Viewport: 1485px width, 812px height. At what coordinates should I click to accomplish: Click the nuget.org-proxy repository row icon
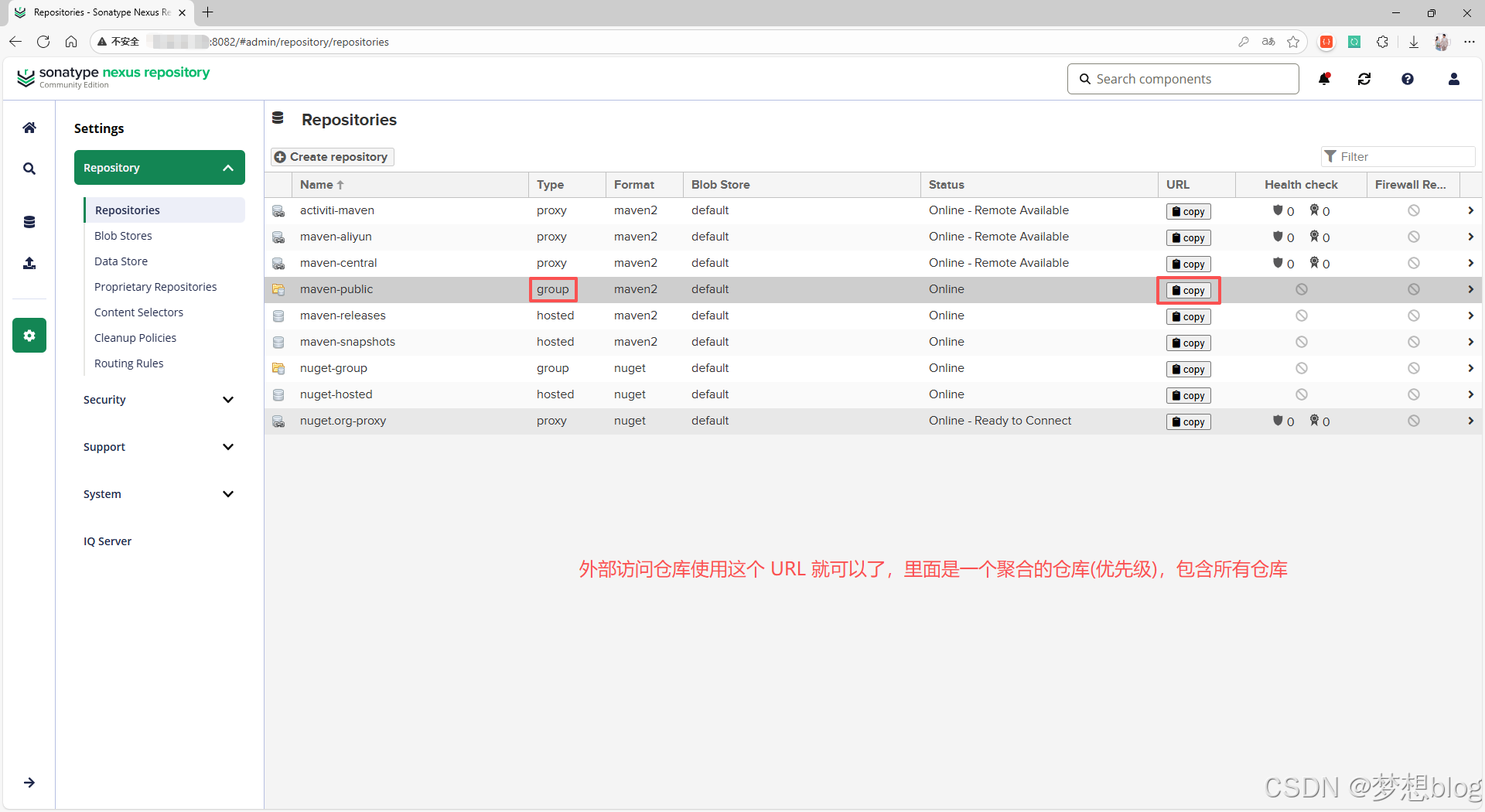tap(278, 421)
